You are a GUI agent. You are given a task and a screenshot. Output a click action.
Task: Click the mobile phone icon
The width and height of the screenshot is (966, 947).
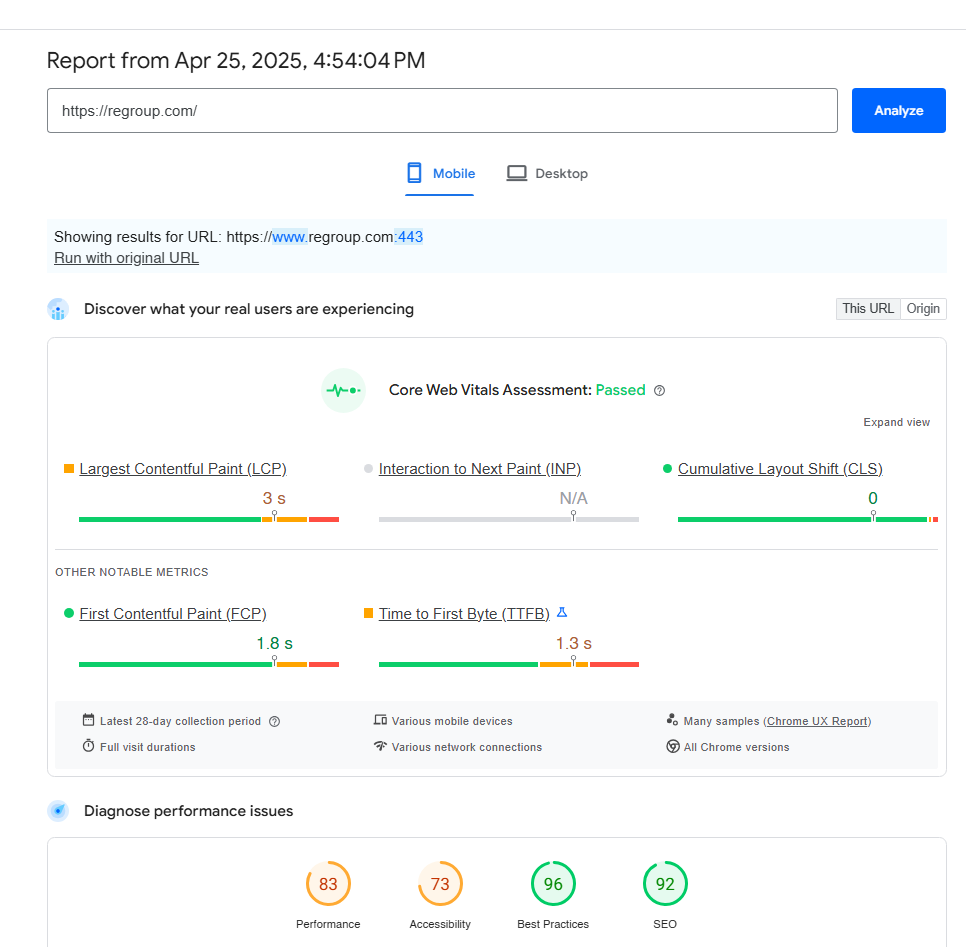[415, 173]
